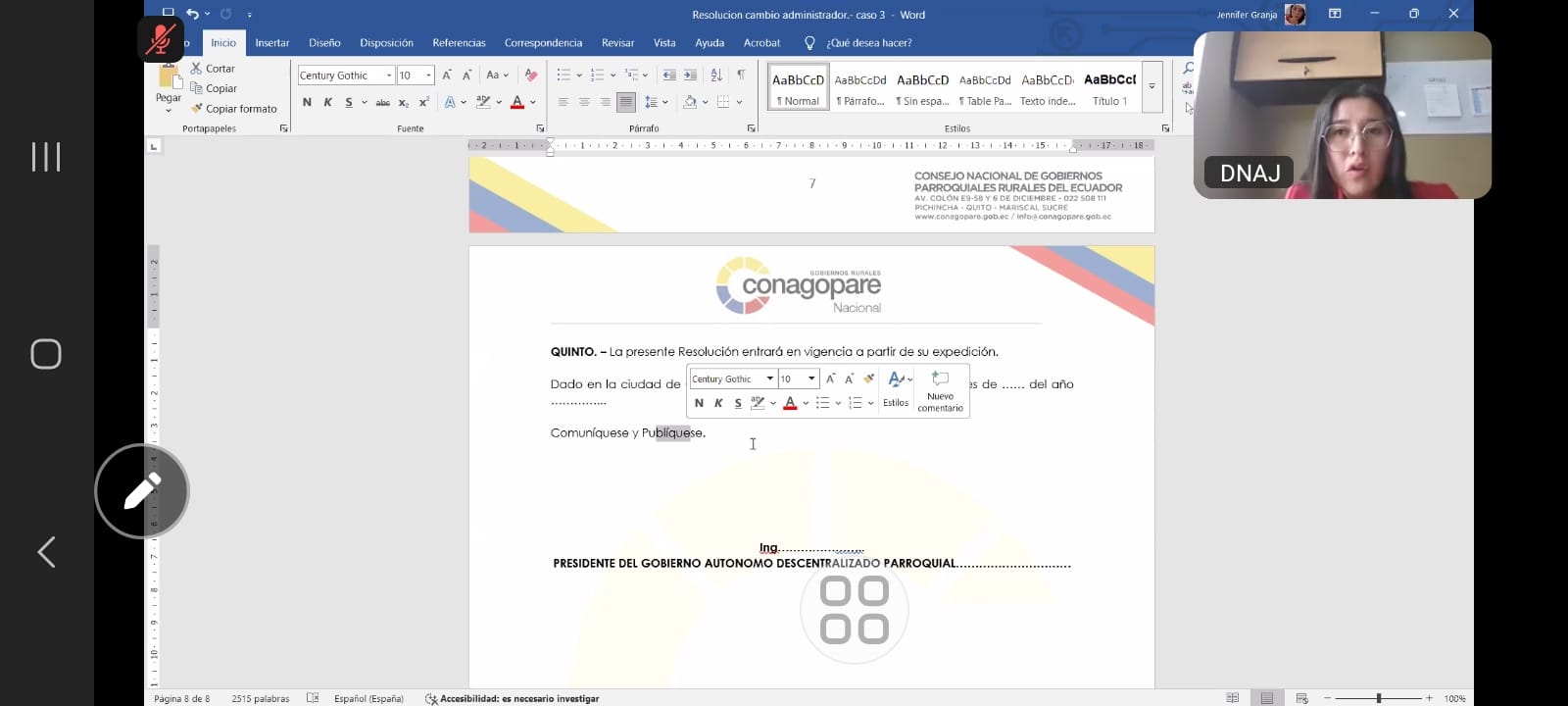Sort text with the A-Z icon

(x=716, y=76)
